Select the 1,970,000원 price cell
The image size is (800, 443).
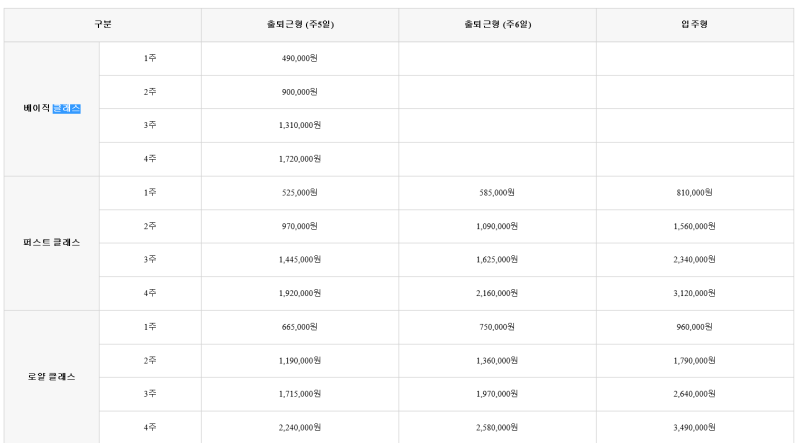pyautogui.click(x=497, y=393)
